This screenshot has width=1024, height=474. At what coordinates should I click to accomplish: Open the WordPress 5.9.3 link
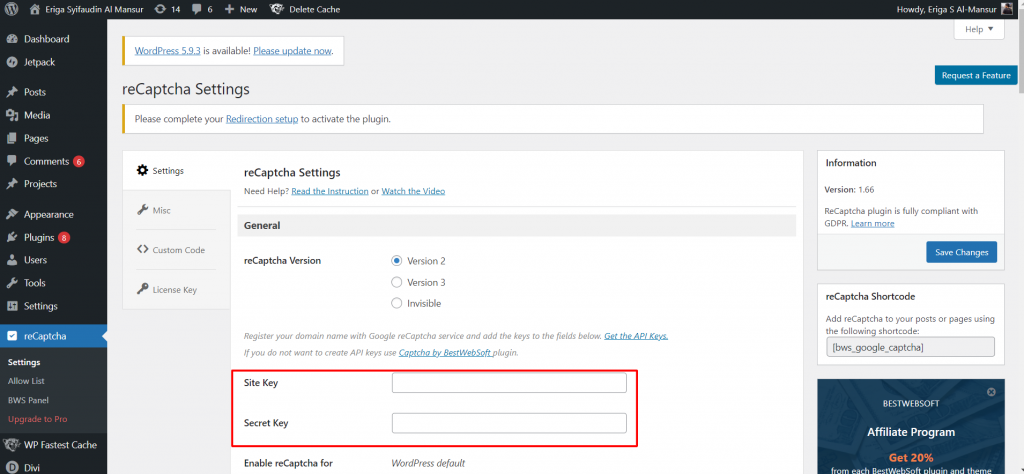[x=167, y=50]
